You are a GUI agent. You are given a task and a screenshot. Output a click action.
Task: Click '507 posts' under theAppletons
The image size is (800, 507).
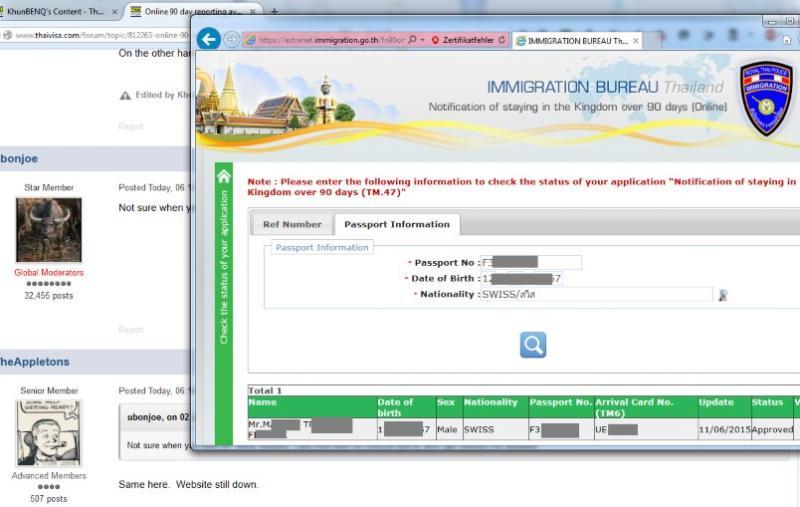pyautogui.click(x=49, y=498)
